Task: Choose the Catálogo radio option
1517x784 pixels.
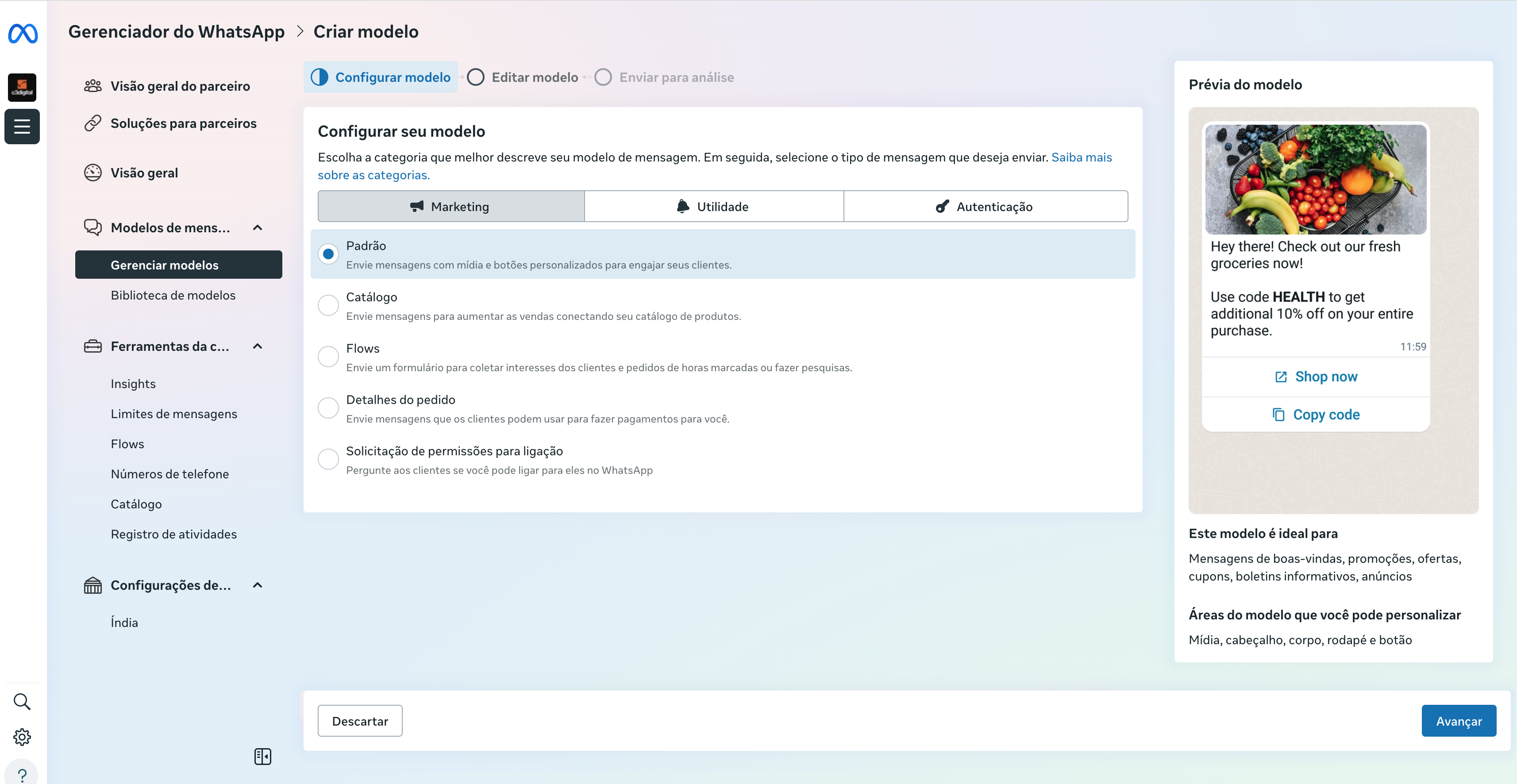Action: 328,305
